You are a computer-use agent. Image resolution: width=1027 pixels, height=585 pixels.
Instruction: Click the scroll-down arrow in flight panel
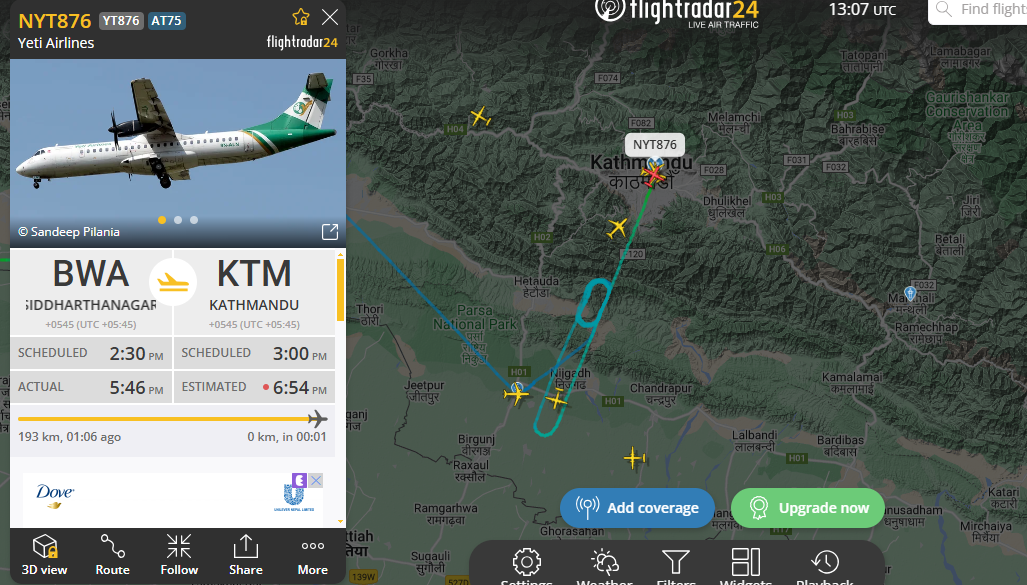pos(340,521)
